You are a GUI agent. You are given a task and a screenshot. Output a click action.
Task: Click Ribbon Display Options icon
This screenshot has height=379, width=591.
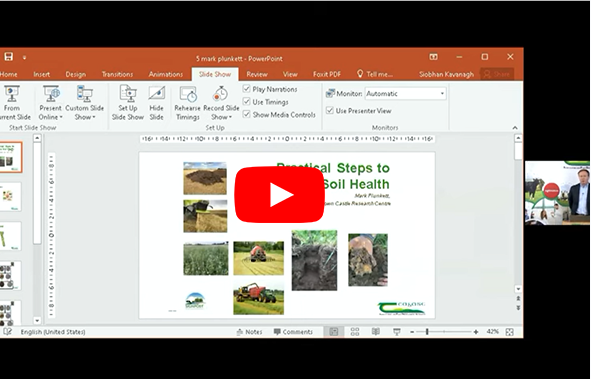pos(433,57)
